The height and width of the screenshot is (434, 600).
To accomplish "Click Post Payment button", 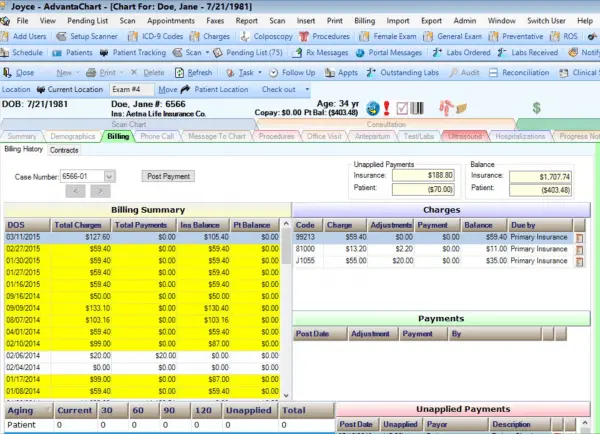I will [x=168, y=176].
